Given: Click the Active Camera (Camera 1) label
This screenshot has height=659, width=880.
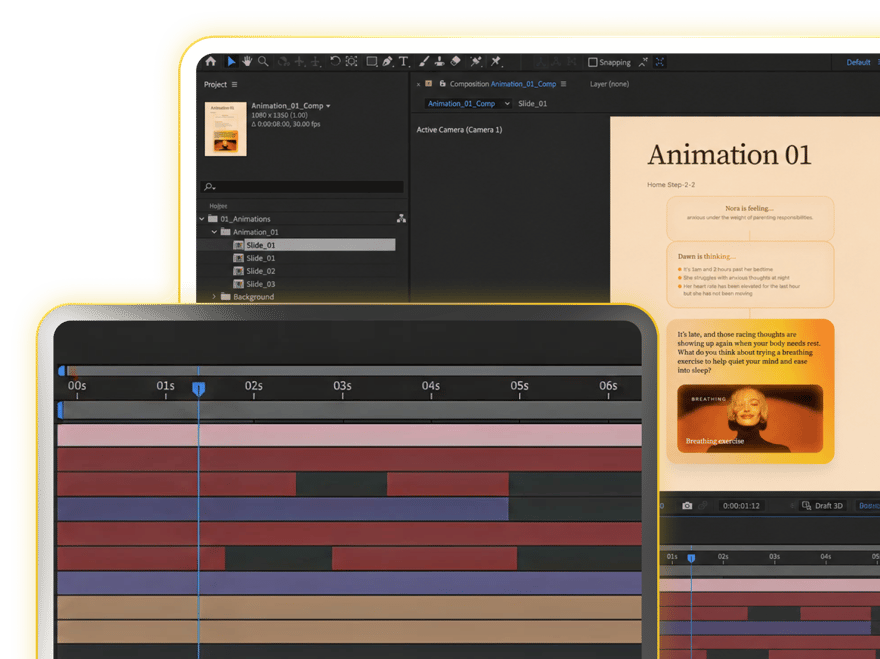Looking at the screenshot, I should [459, 130].
